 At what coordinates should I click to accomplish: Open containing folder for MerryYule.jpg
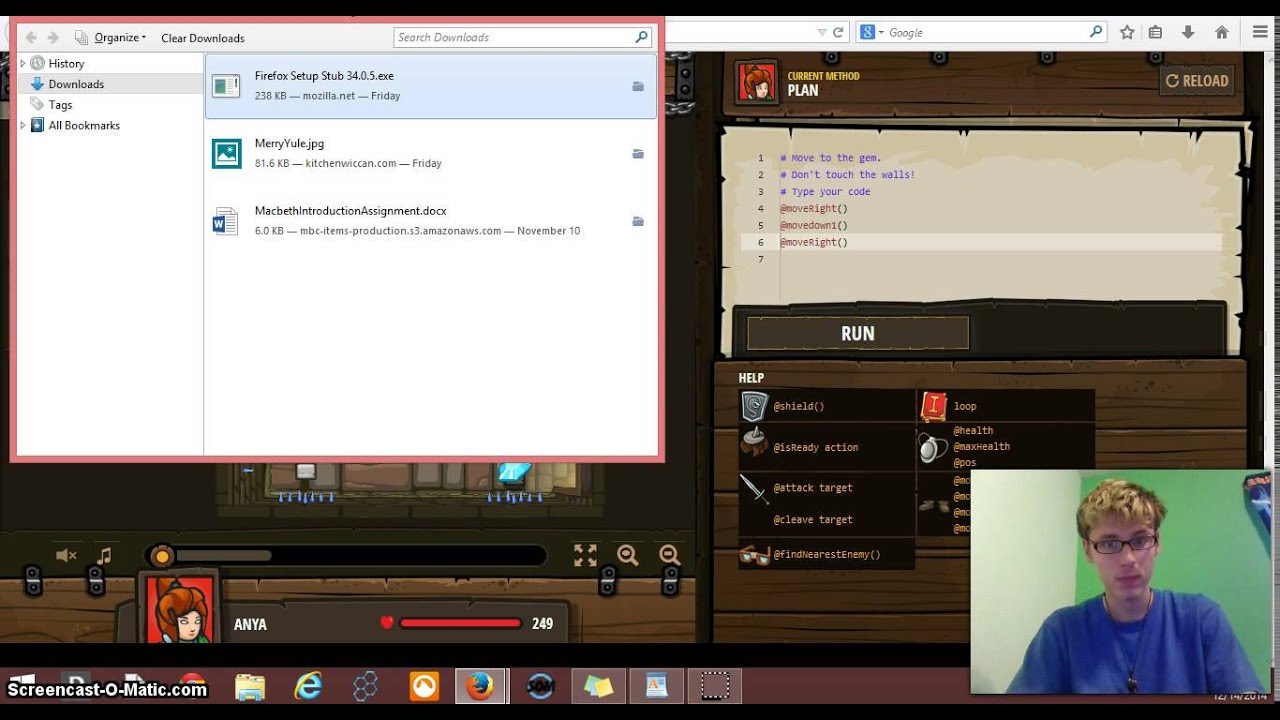coord(638,154)
